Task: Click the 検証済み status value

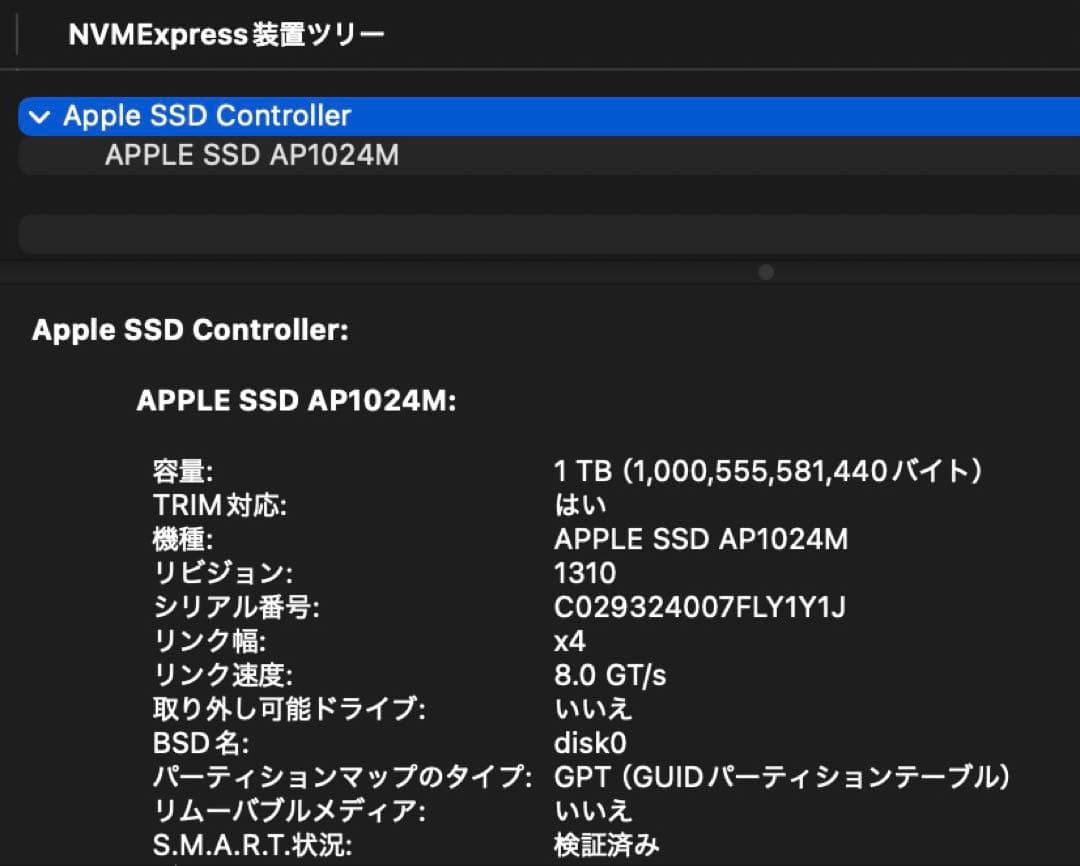Action: [606, 845]
